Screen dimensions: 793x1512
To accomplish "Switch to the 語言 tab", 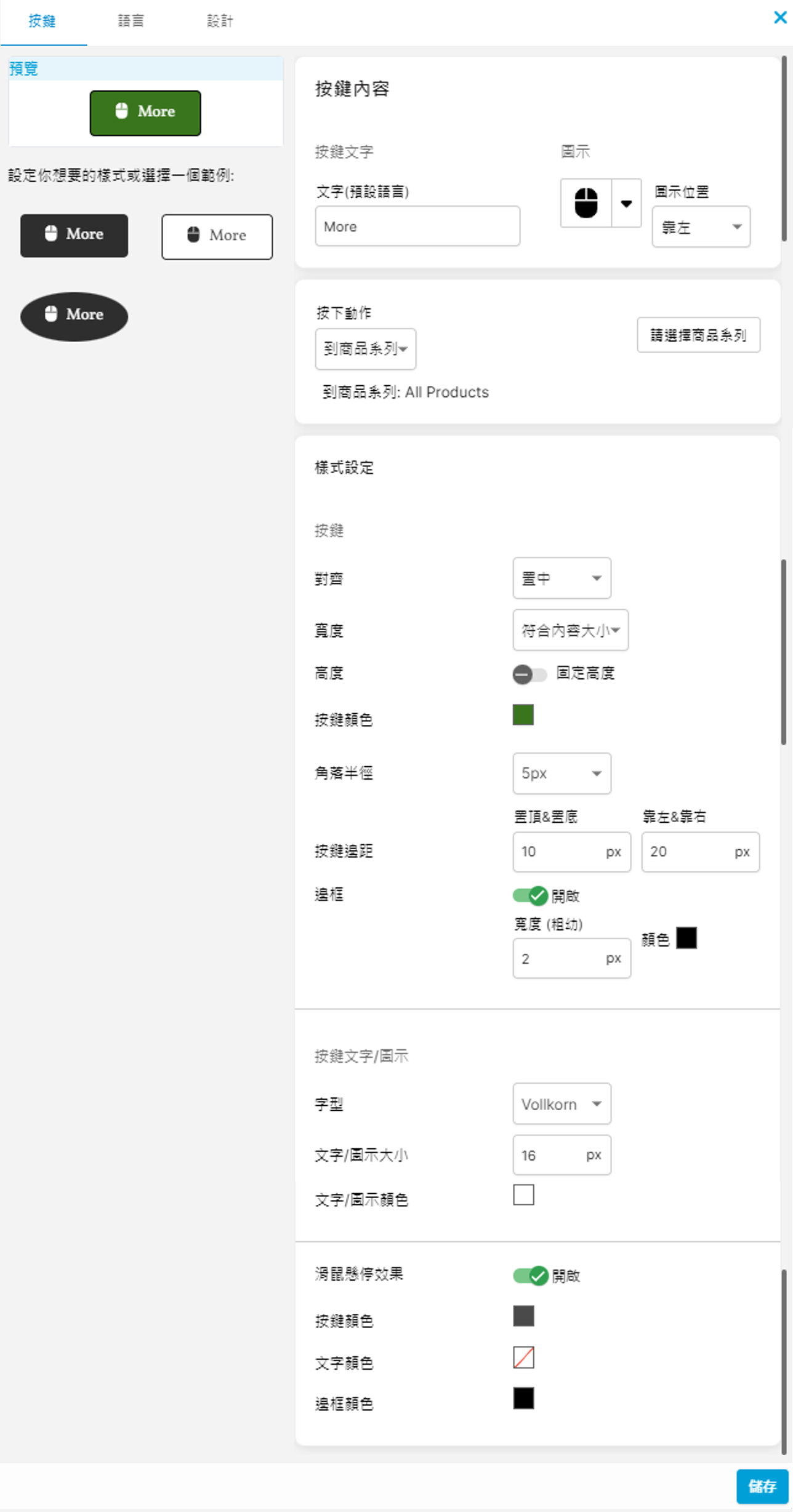I will pos(131,21).
